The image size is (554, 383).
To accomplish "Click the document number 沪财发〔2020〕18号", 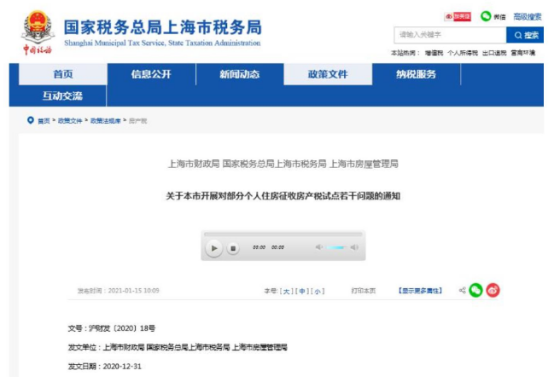I will 122,329.
